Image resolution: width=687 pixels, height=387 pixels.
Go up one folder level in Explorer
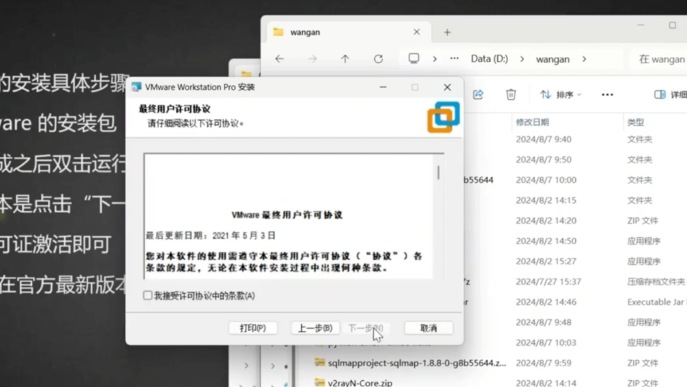[x=345, y=59]
